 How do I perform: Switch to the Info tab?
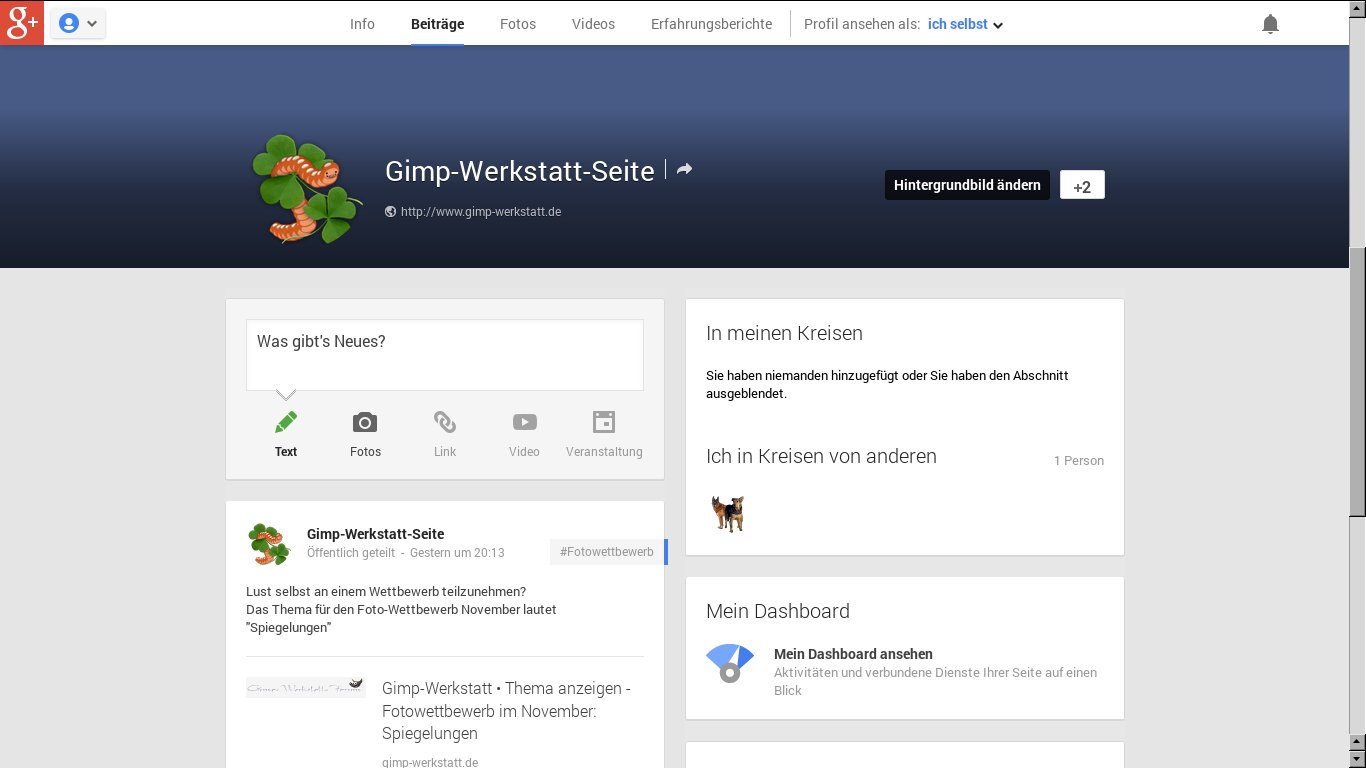pyautogui.click(x=362, y=24)
